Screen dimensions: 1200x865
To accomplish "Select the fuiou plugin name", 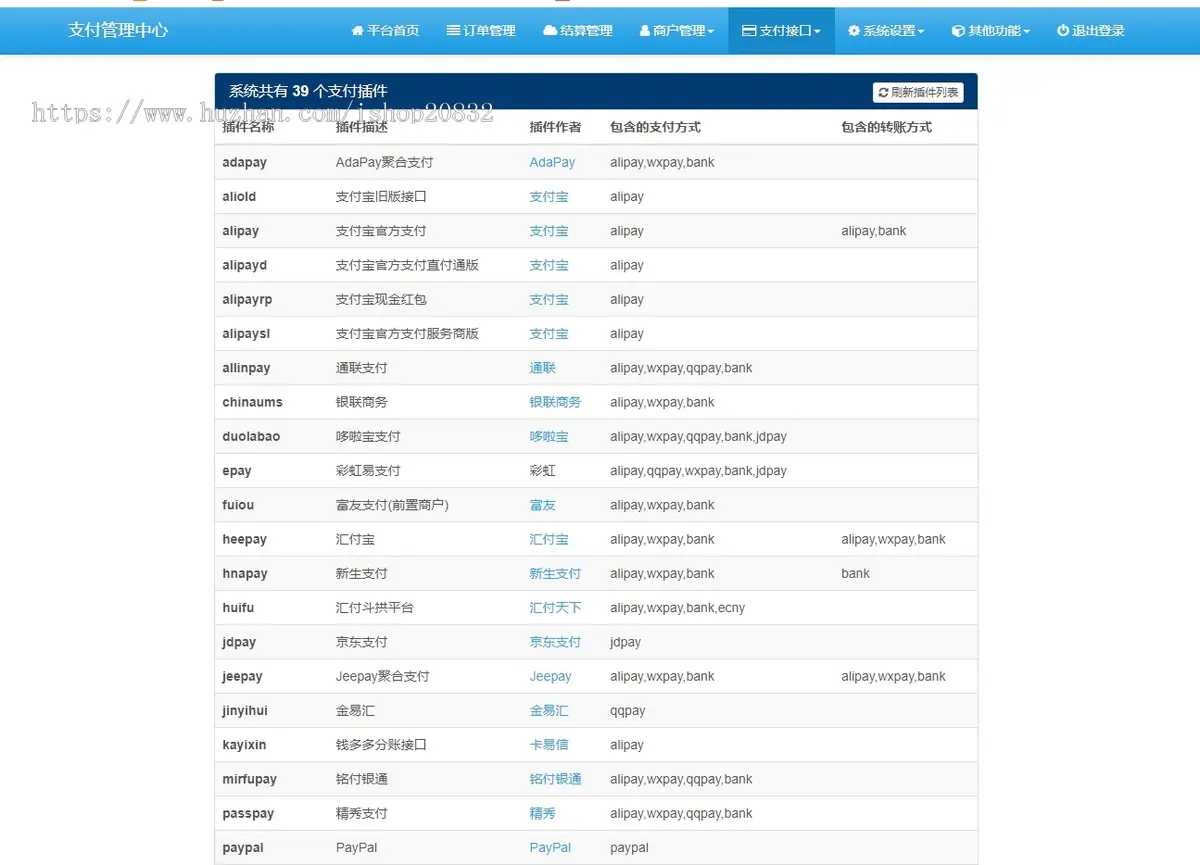I will click(238, 505).
